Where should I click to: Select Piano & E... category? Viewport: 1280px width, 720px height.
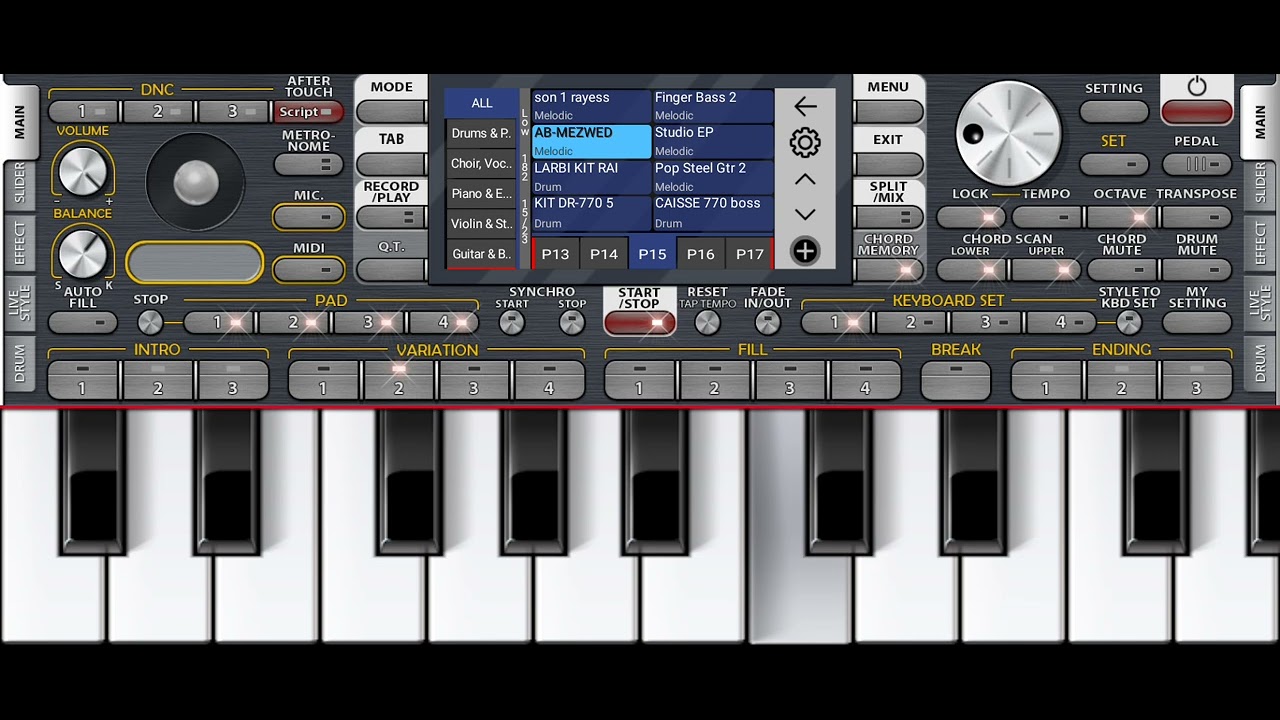tap(481, 193)
